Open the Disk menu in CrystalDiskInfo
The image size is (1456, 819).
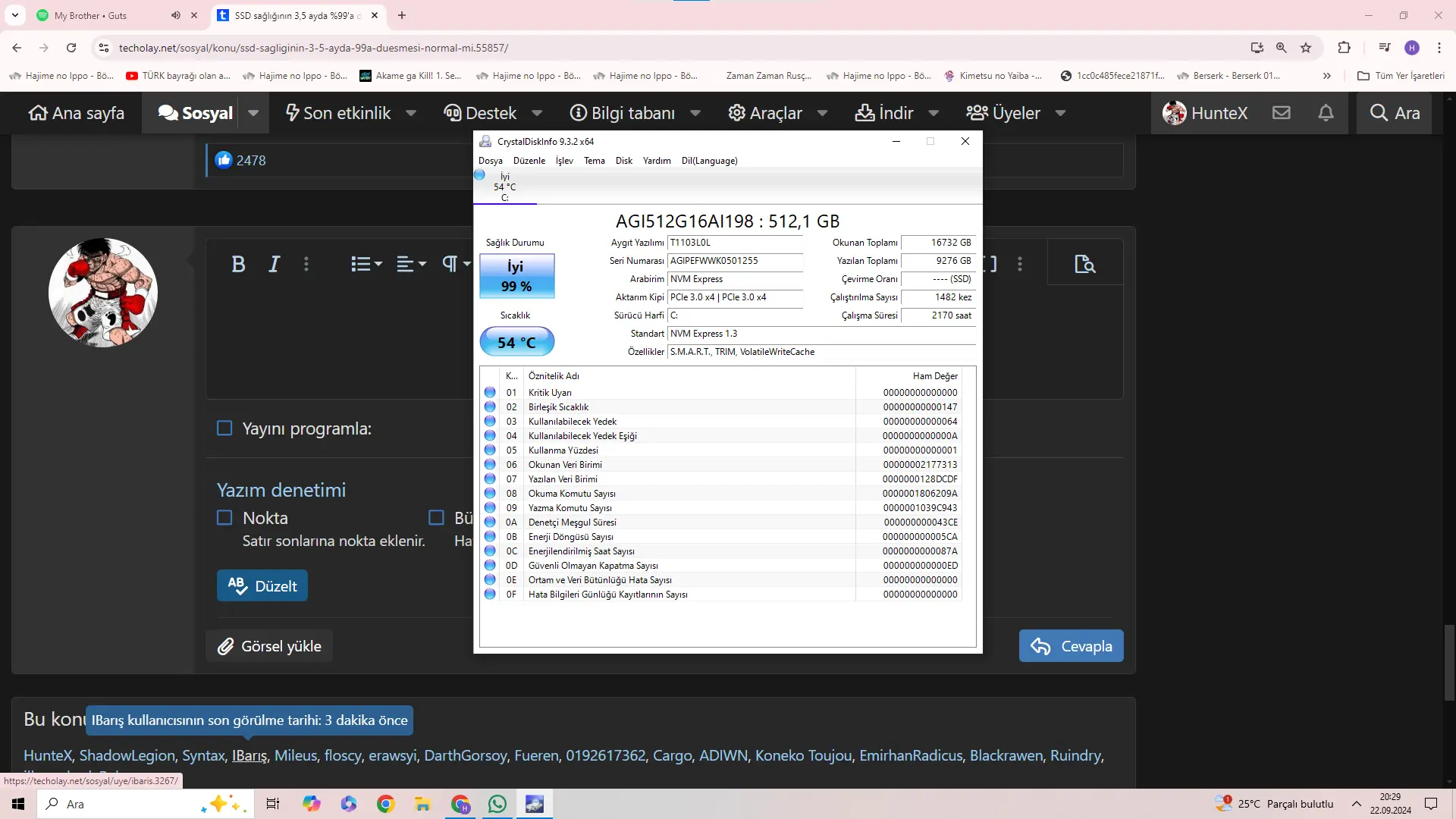(x=624, y=161)
